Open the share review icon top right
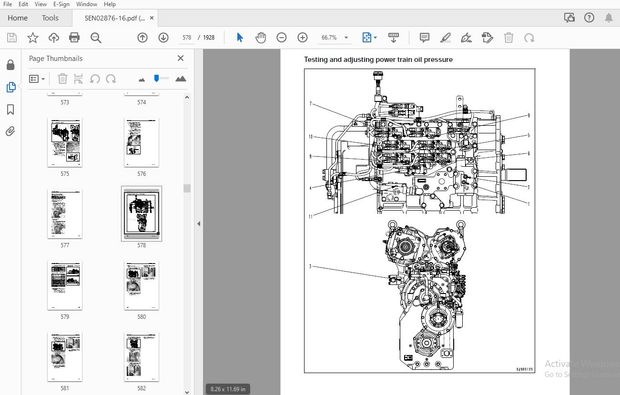The height and width of the screenshot is (395, 620). pyautogui.click(x=569, y=17)
